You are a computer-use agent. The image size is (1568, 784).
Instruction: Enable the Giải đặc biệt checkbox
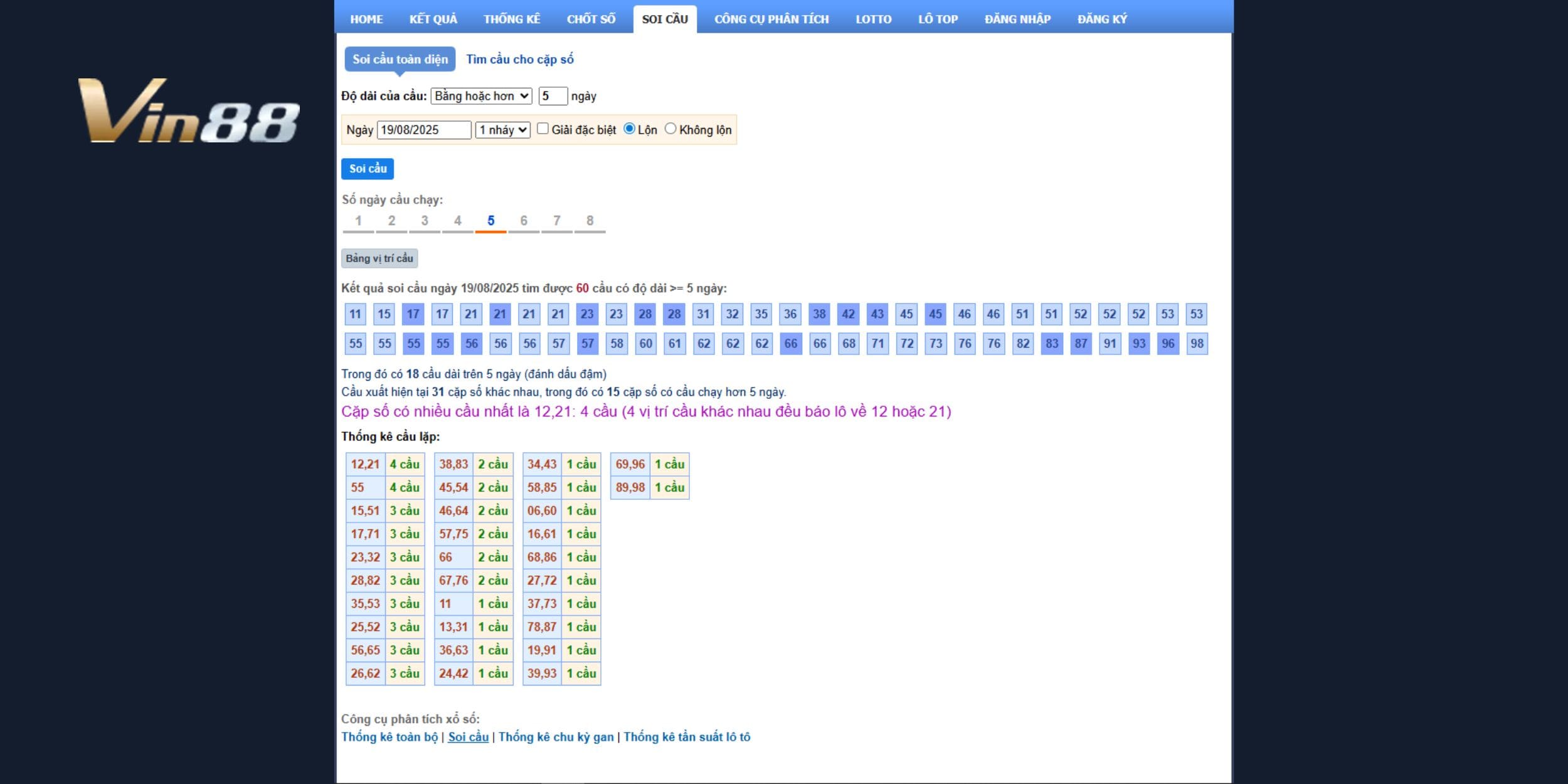click(543, 129)
